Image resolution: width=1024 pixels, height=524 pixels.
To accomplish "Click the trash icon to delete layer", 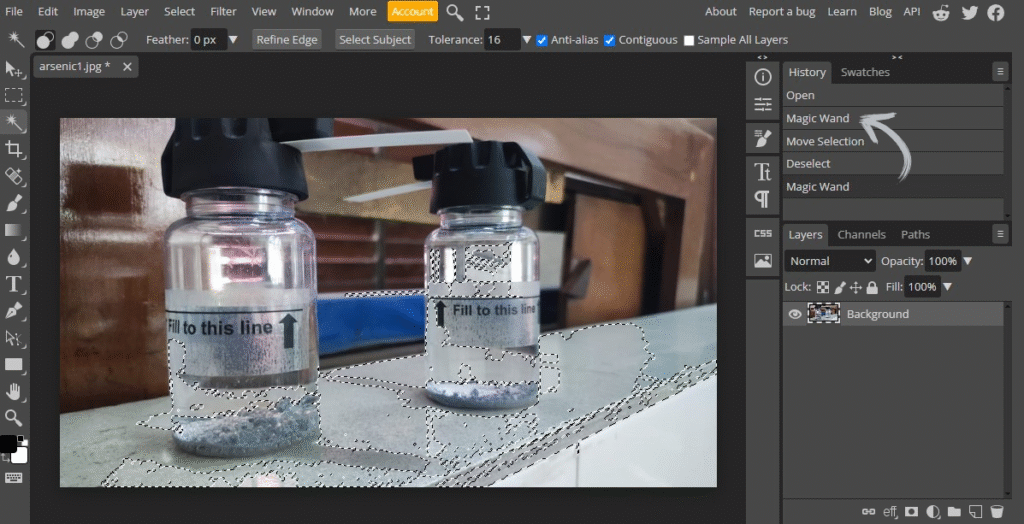I will coord(996,512).
